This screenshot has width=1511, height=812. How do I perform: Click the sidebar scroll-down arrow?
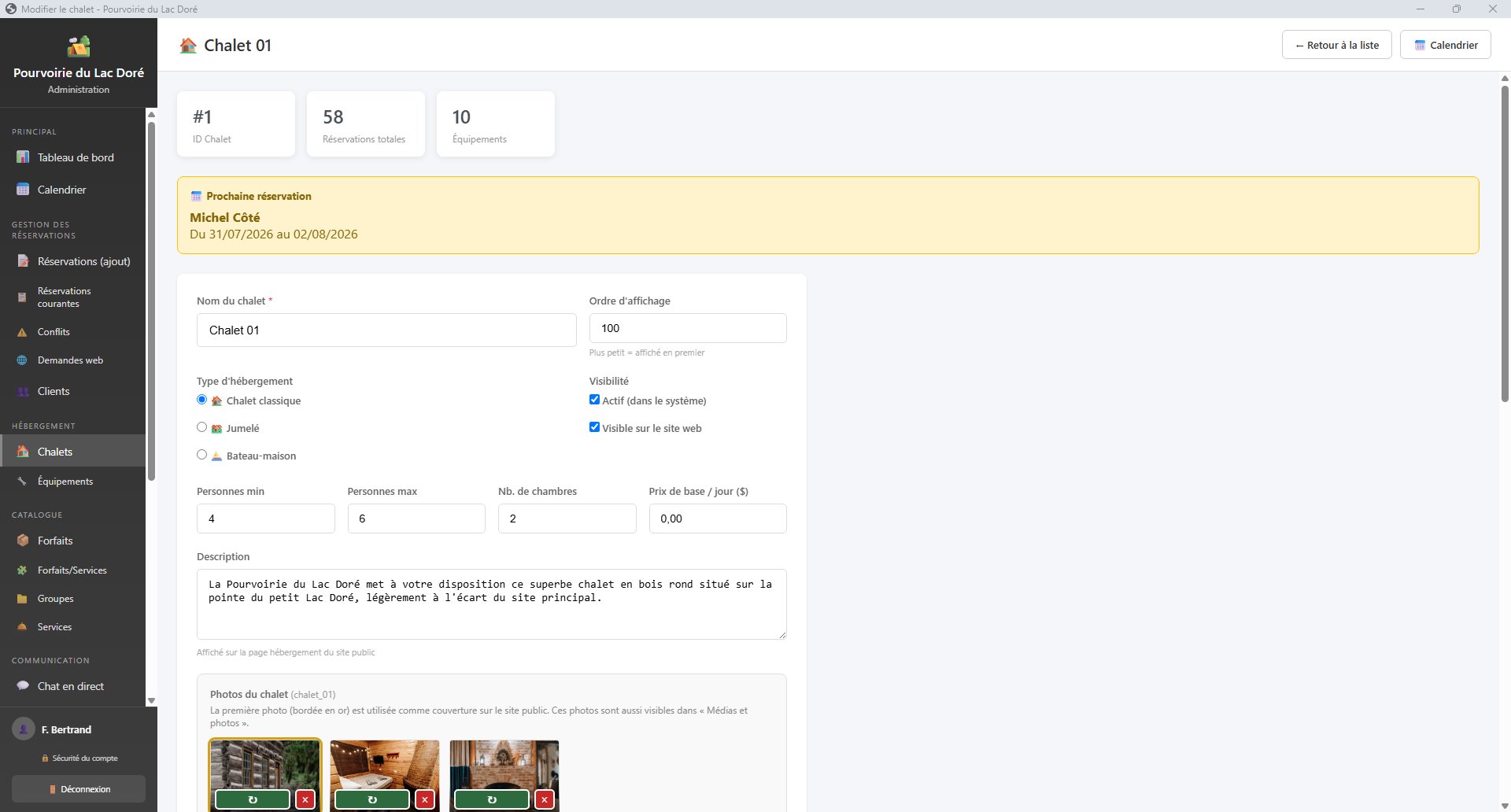coord(151,700)
